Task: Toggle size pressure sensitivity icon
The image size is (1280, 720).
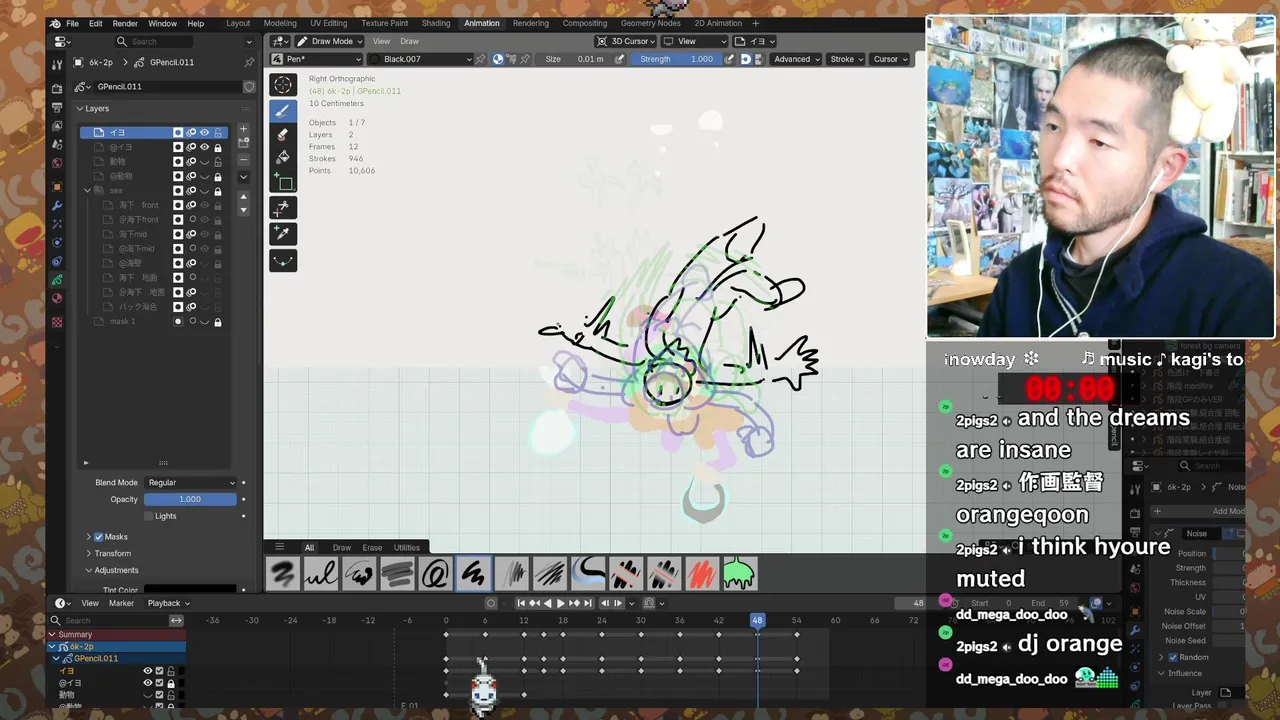Action: point(619,59)
